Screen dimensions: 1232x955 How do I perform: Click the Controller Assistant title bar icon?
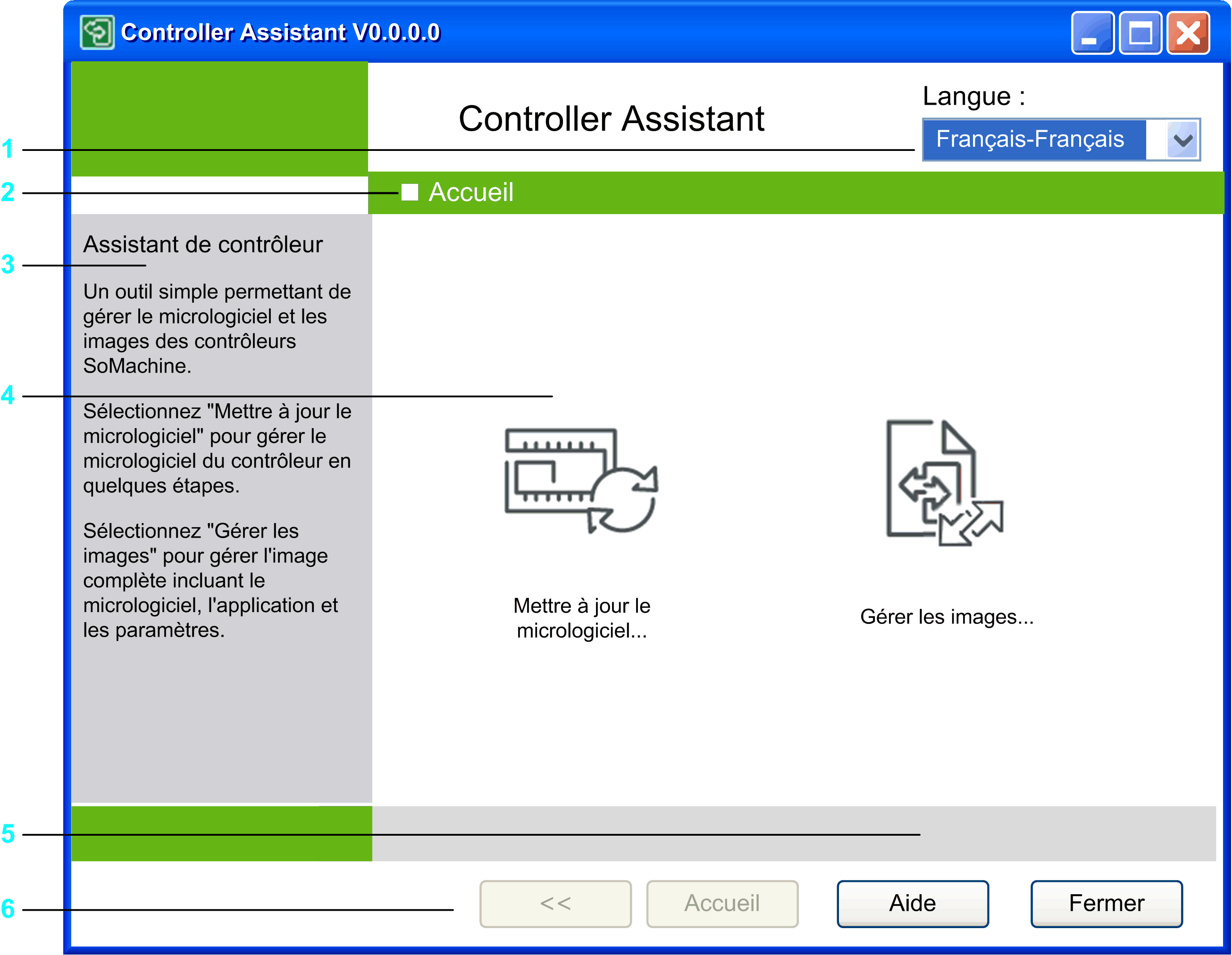(97, 32)
